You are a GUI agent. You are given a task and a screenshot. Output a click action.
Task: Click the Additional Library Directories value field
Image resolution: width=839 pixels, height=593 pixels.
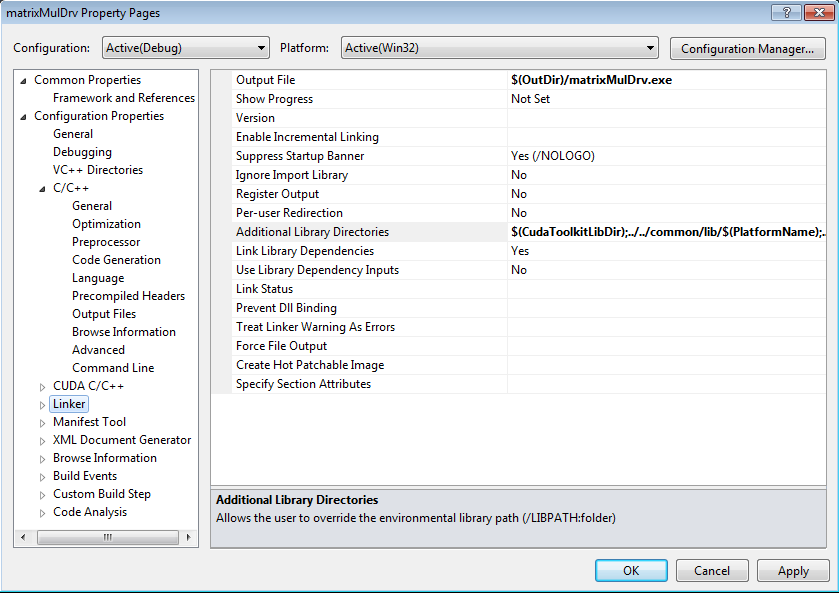point(667,232)
